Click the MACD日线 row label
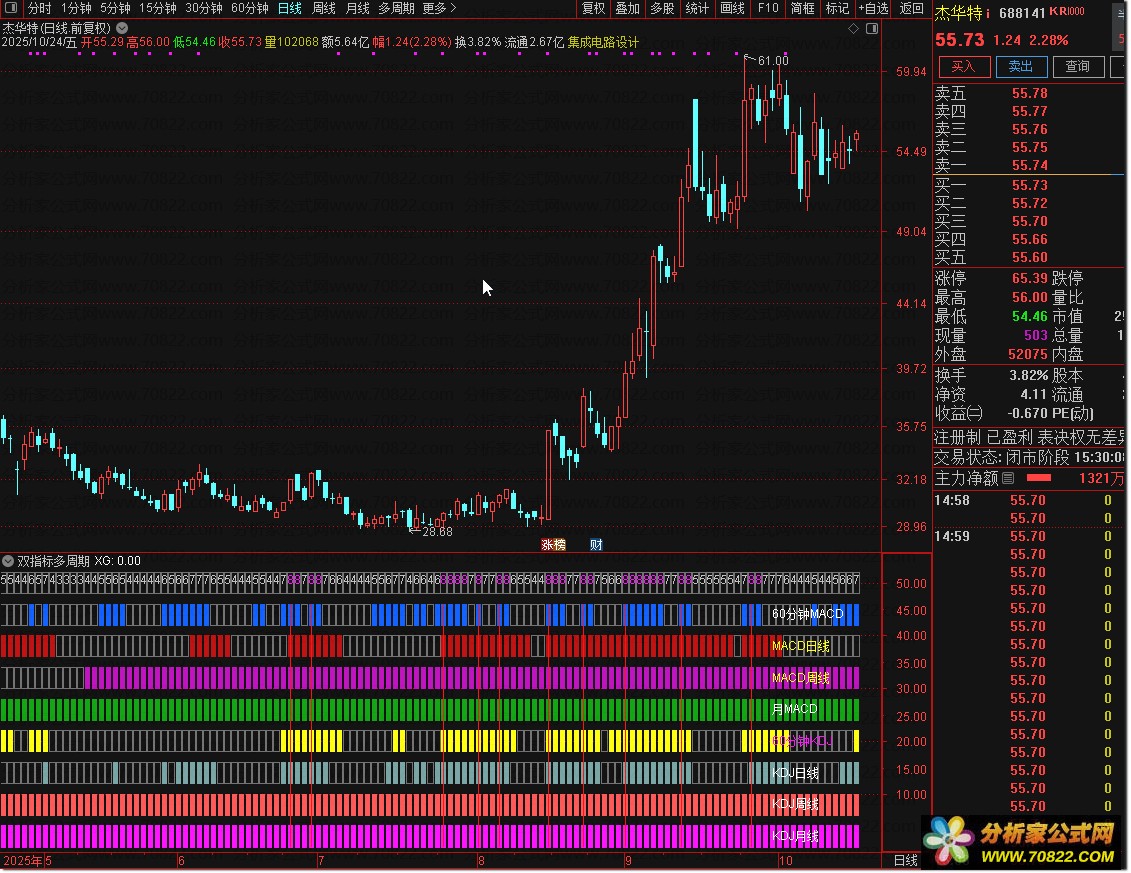Viewport: 1131px width, 873px height. tap(801, 646)
